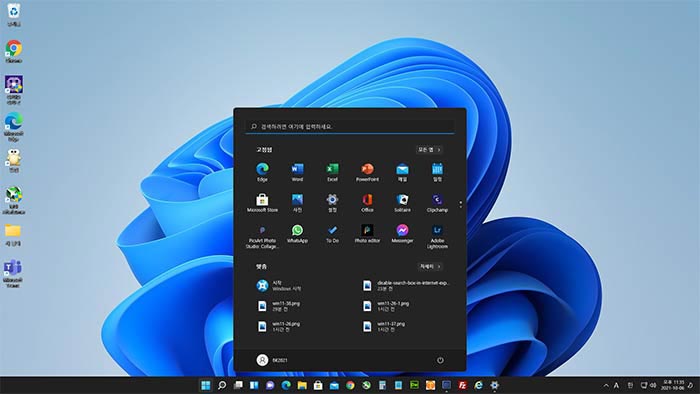Open Microsoft Store in Start menu
The height and width of the screenshot is (394, 700).
tap(262, 203)
